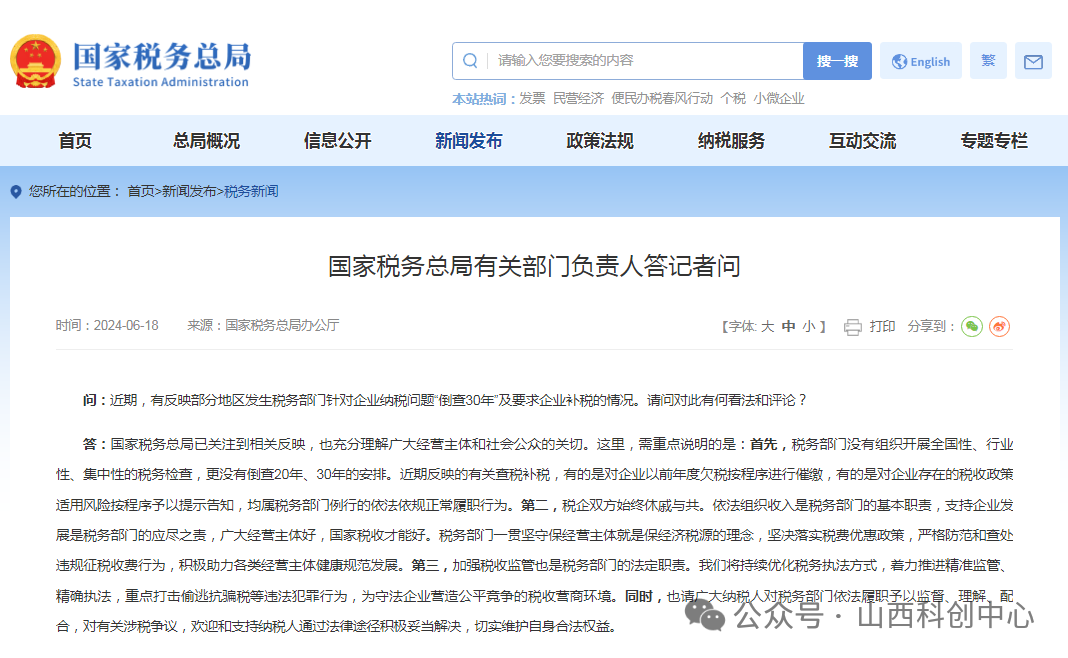Click the print 打印 icon
Screen dimensions: 1068x658
coord(852,326)
